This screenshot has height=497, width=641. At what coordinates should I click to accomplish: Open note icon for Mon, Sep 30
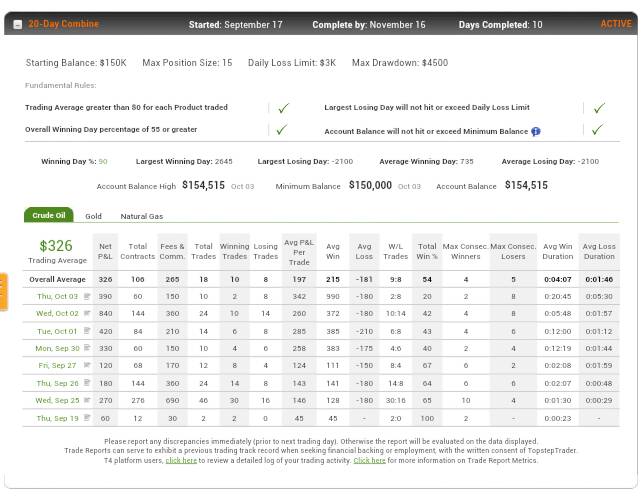pyautogui.click(x=87, y=348)
